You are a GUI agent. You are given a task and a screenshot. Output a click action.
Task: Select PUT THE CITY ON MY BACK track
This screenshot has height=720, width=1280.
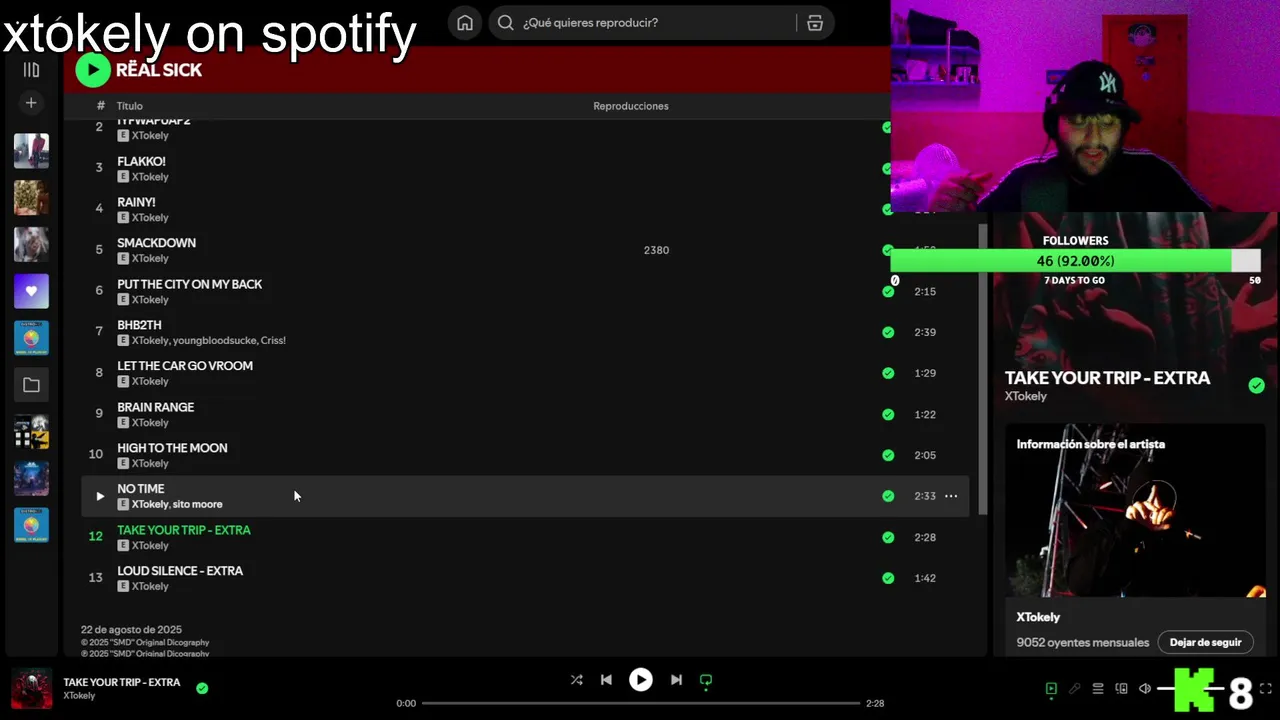tap(189, 284)
